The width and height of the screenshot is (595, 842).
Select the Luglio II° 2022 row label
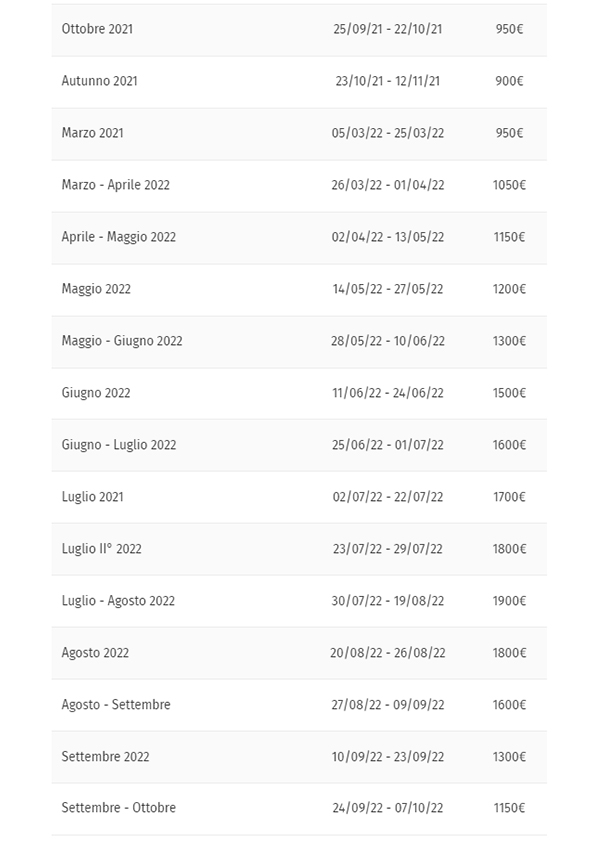[x=101, y=549]
